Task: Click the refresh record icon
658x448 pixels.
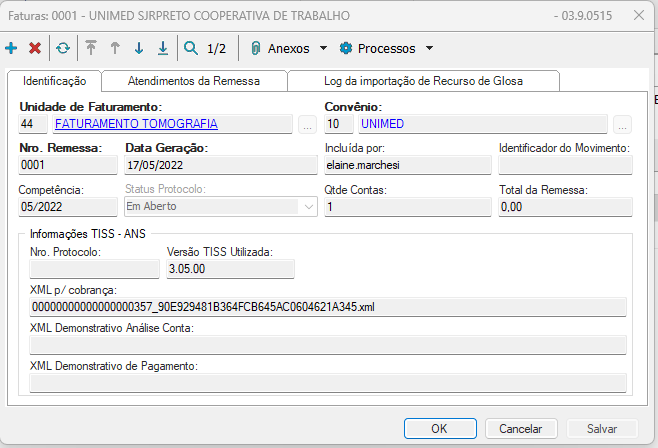Action: [63, 48]
